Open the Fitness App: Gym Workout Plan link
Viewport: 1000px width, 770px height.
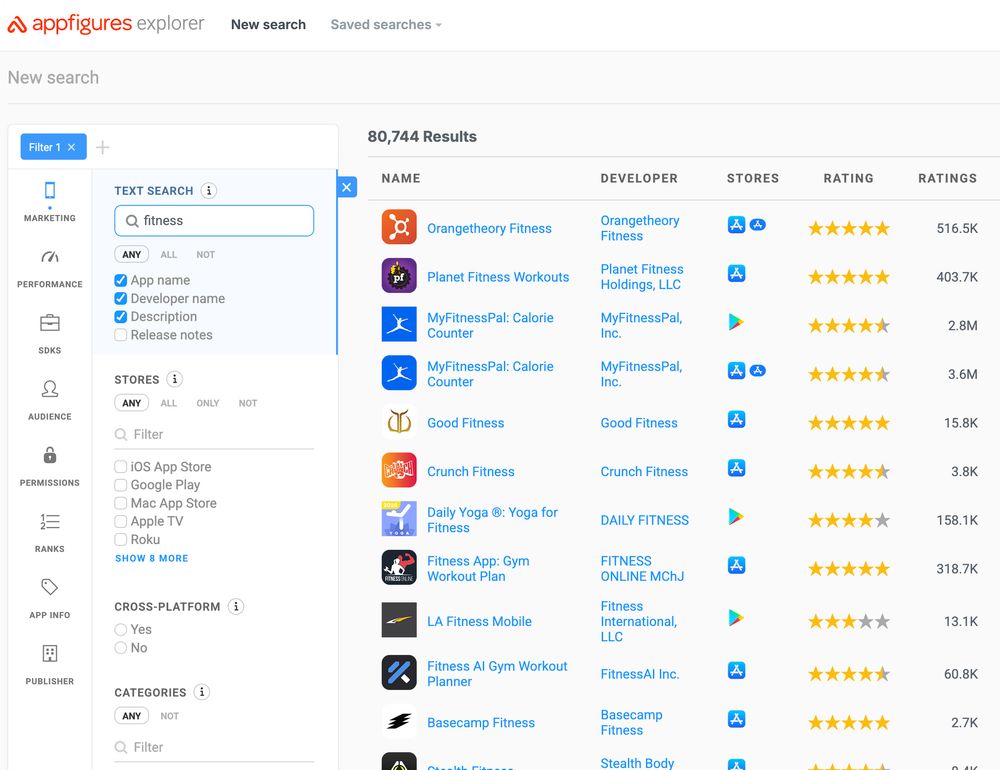pos(478,568)
